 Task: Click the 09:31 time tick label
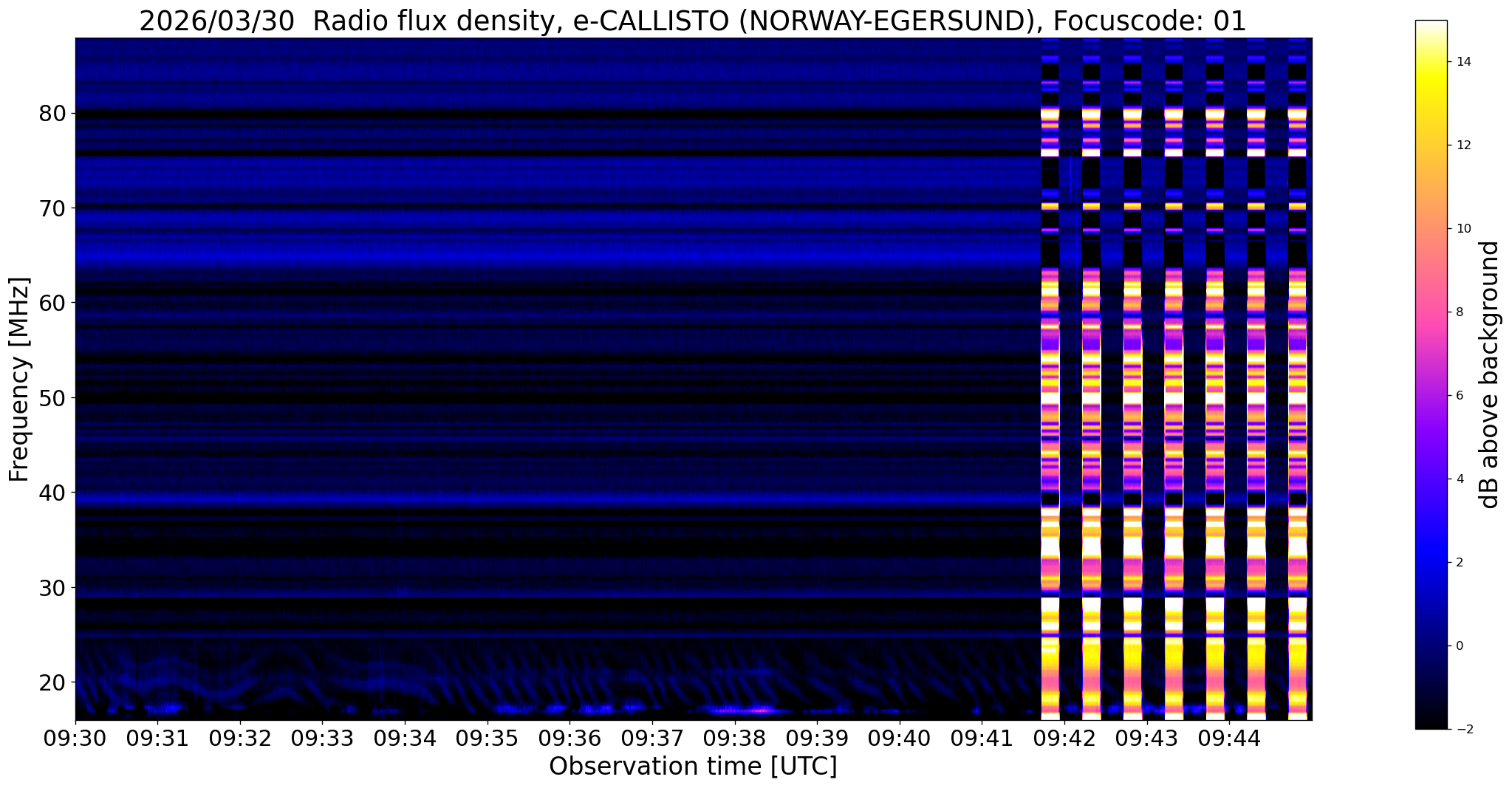(x=157, y=739)
